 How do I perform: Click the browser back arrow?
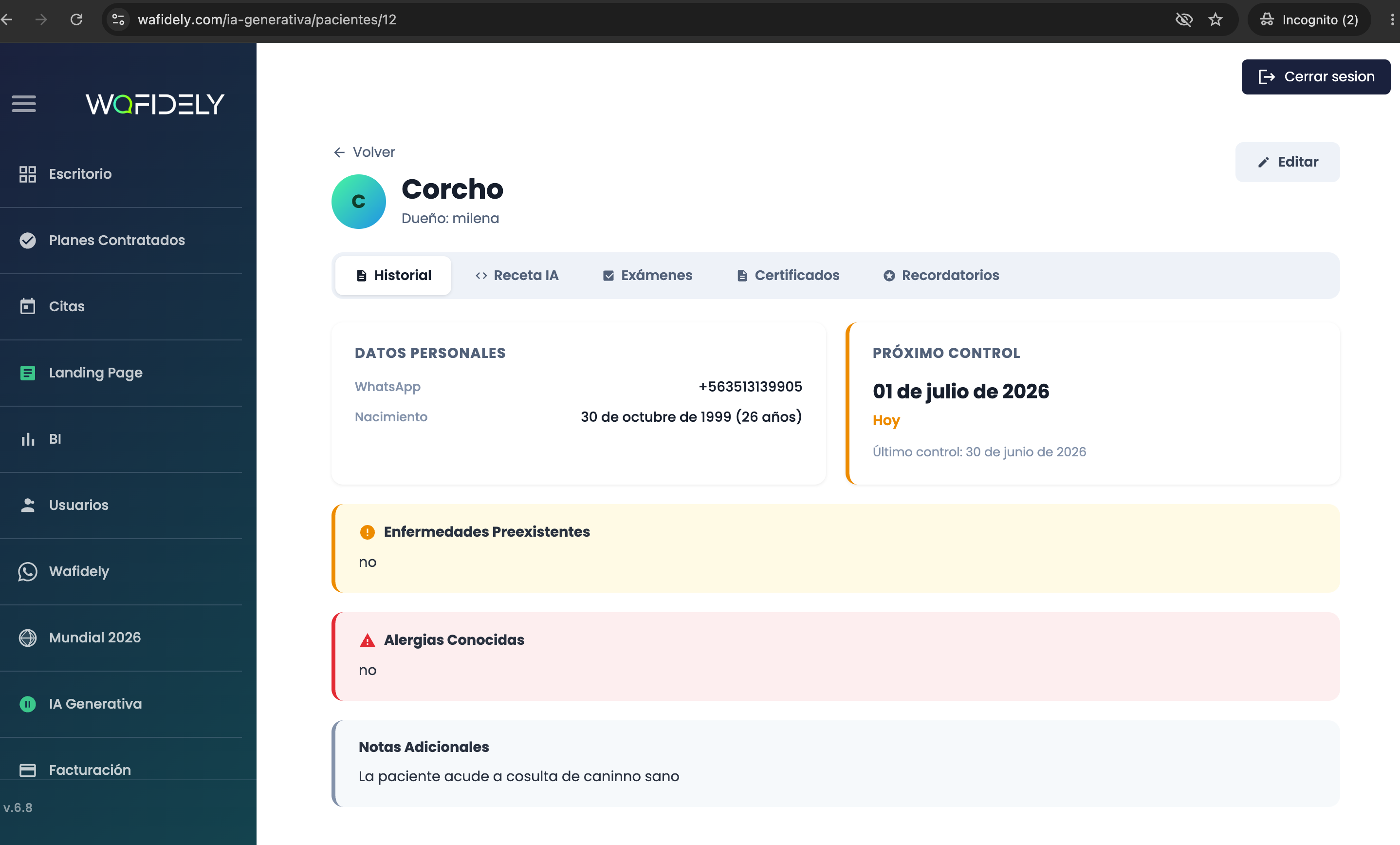coord(7,19)
